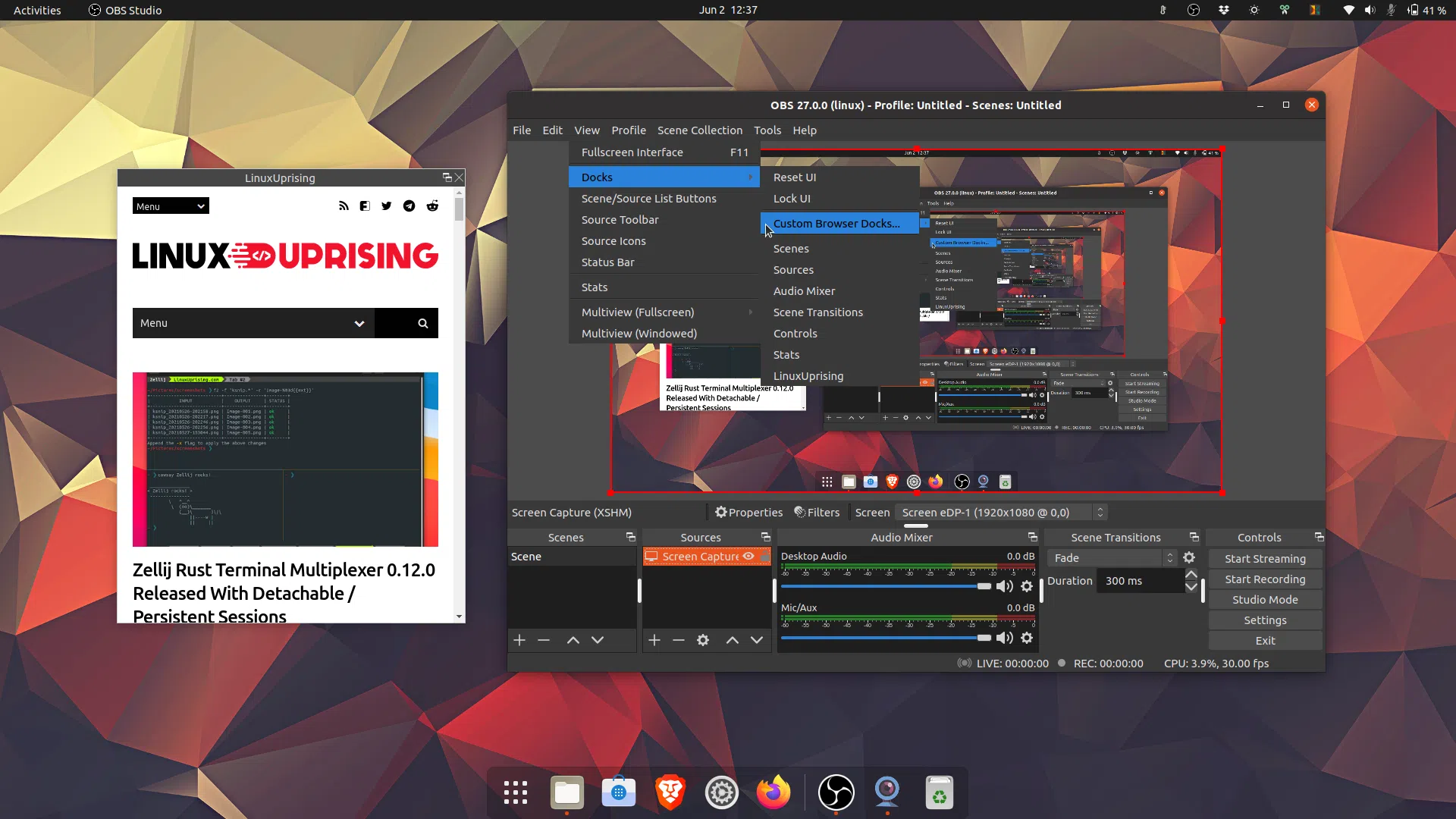Screen dimensions: 1456x819
Task: Click the Start Recording button
Action: [1265, 578]
